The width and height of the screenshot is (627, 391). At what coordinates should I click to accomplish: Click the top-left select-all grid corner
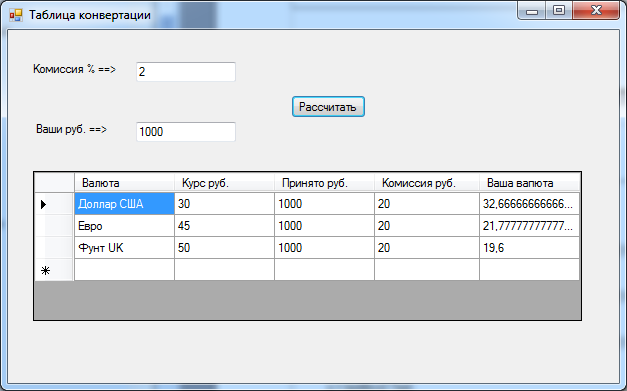54,183
